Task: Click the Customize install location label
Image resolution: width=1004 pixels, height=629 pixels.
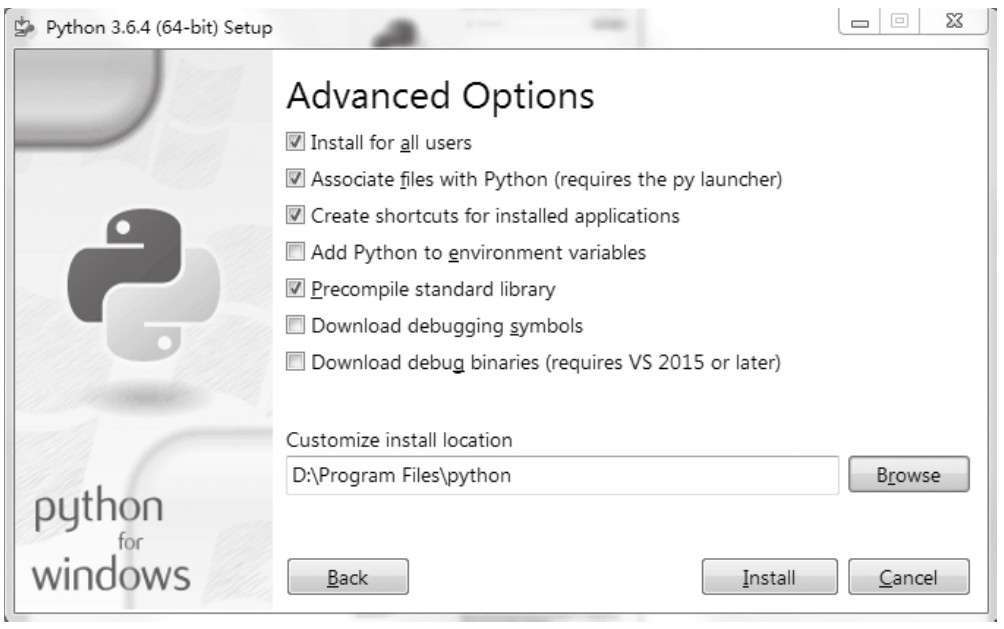Action: pyautogui.click(x=399, y=440)
